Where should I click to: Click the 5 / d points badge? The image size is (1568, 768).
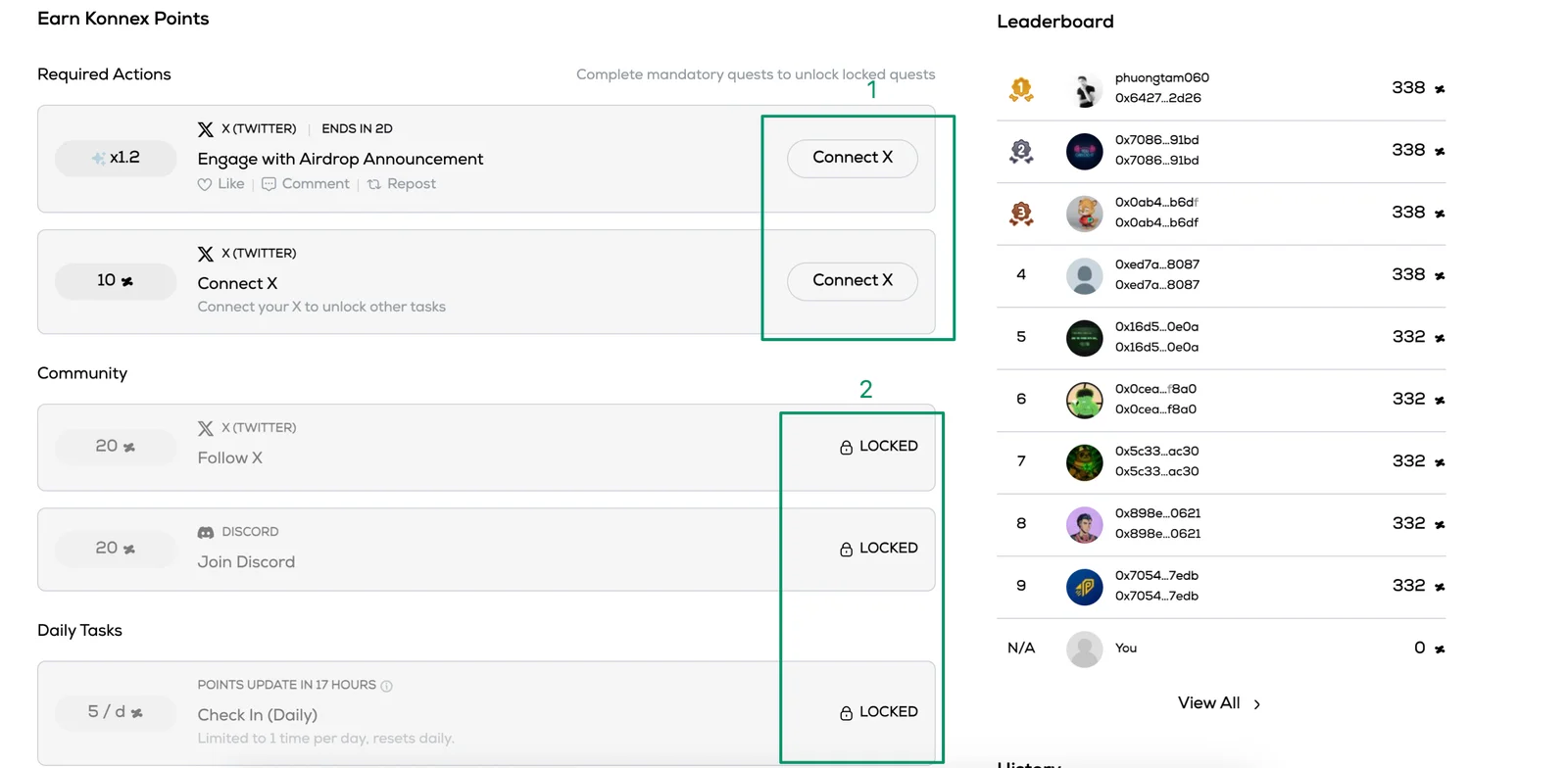click(x=116, y=712)
